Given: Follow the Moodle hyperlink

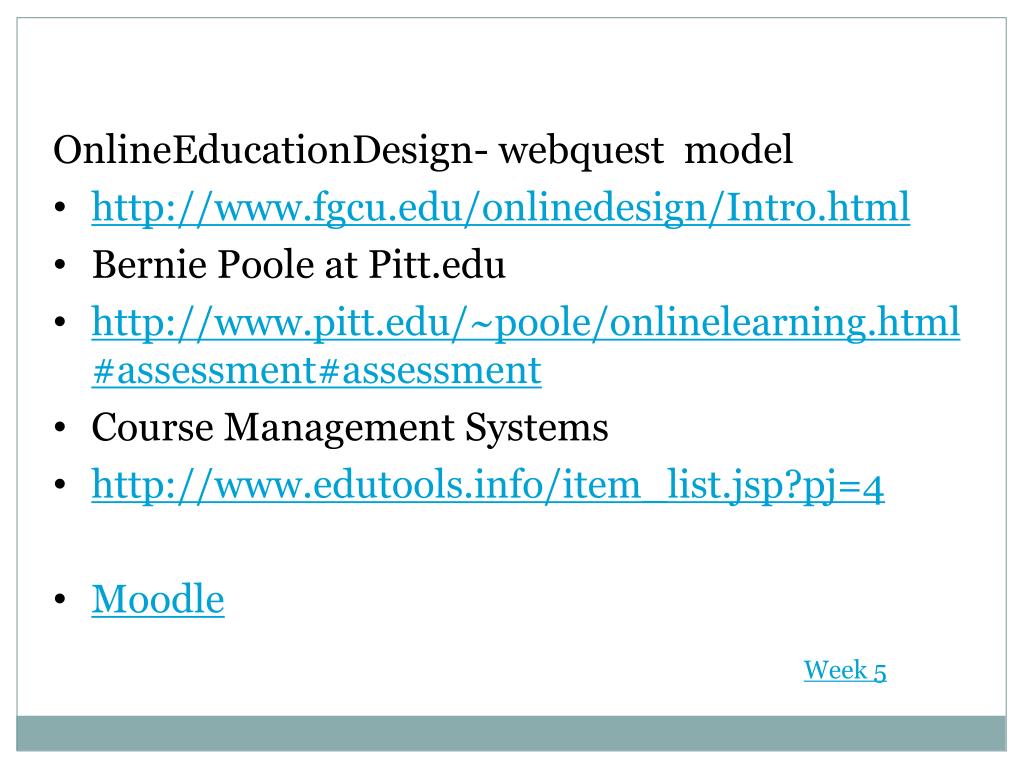Looking at the screenshot, I should pos(158,599).
